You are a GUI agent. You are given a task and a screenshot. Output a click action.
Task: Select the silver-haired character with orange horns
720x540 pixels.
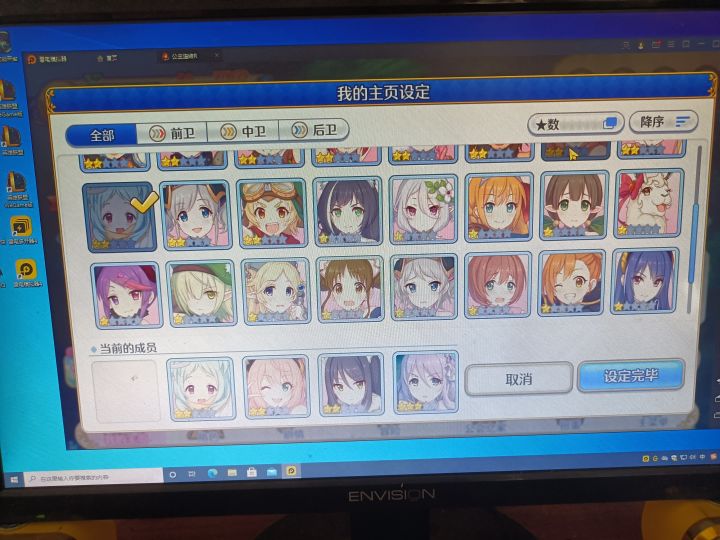tap(196, 215)
